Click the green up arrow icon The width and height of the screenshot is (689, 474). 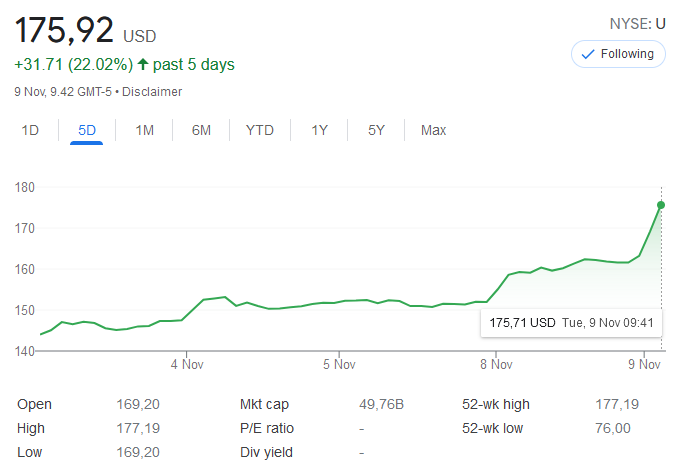(143, 65)
